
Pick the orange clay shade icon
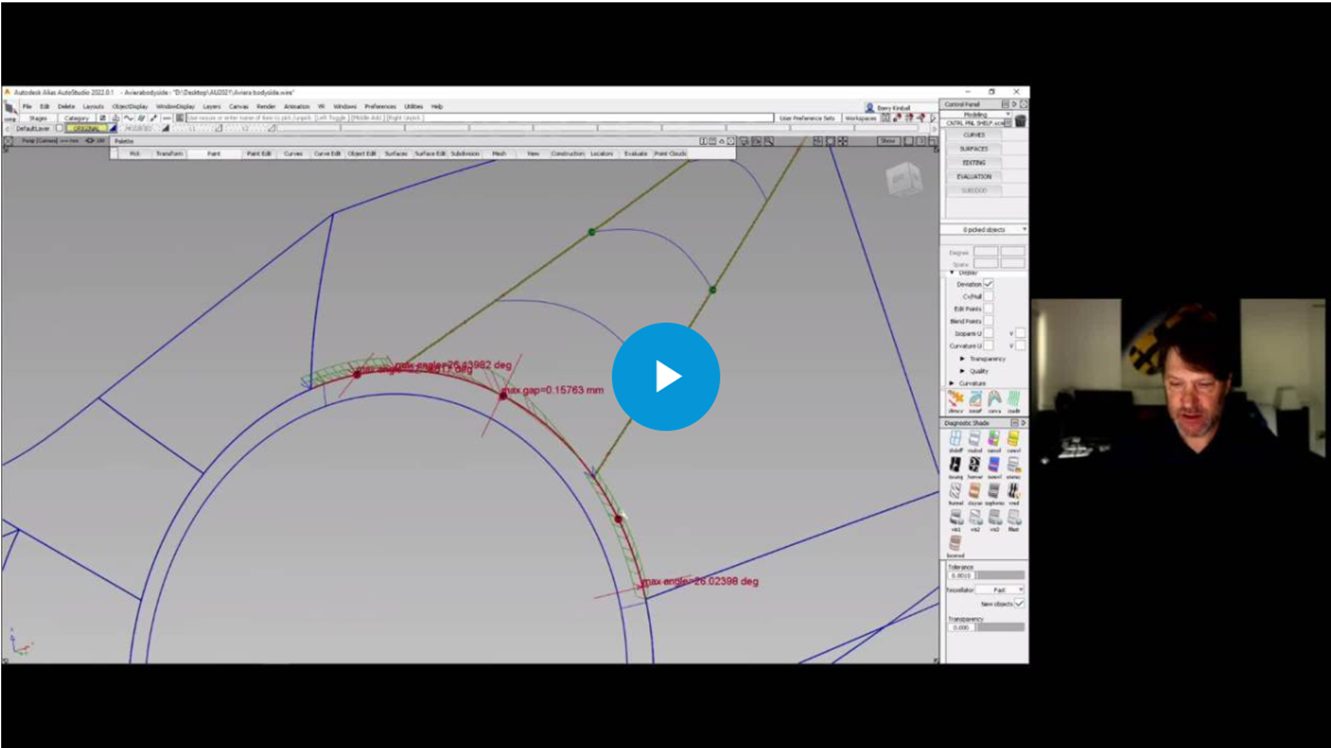975,492
